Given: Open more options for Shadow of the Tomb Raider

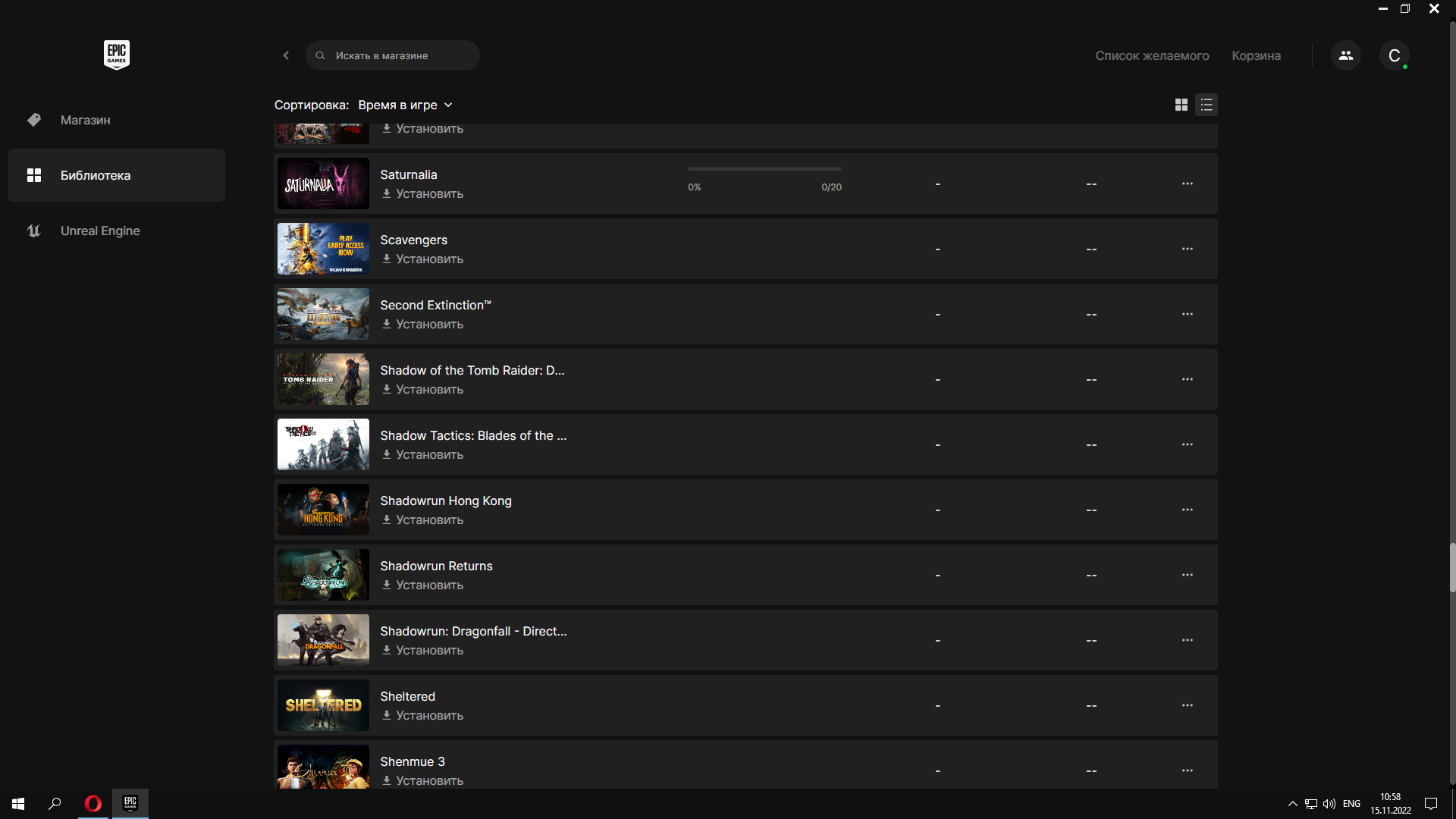Looking at the screenshot, I should (x=1187, y=379).
